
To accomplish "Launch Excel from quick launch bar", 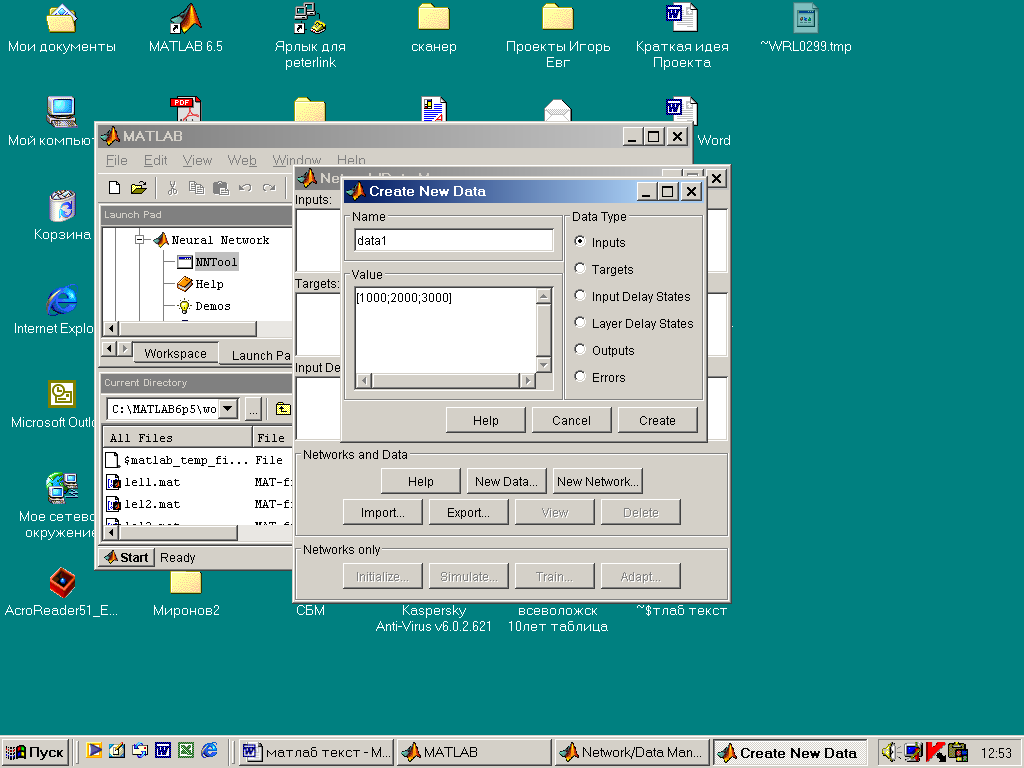I will click(186, 751).
